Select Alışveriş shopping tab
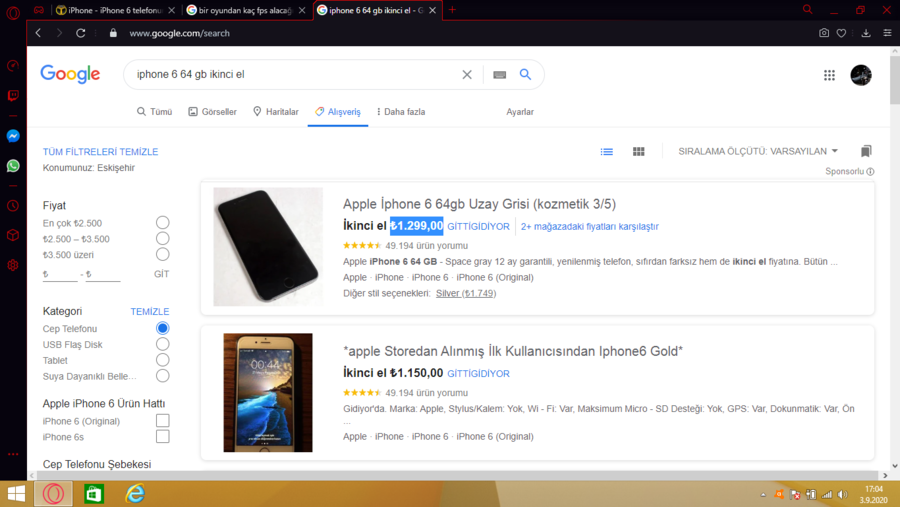 coord(338,112)
